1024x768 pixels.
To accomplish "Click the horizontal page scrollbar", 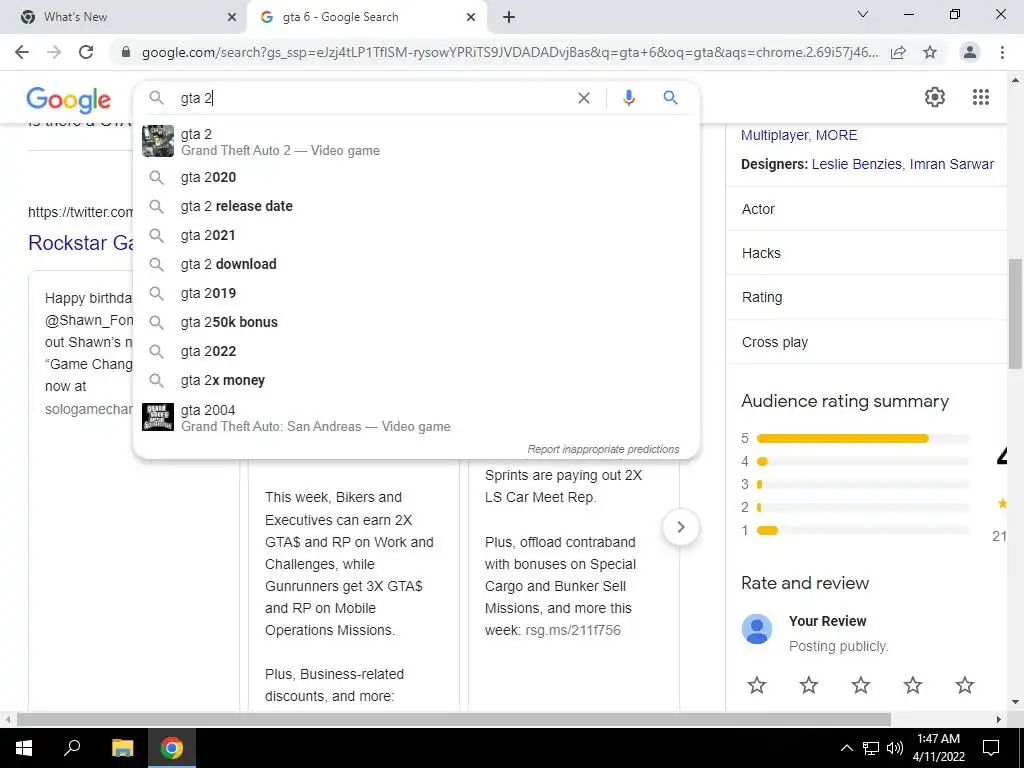I will tap(453, 719).
